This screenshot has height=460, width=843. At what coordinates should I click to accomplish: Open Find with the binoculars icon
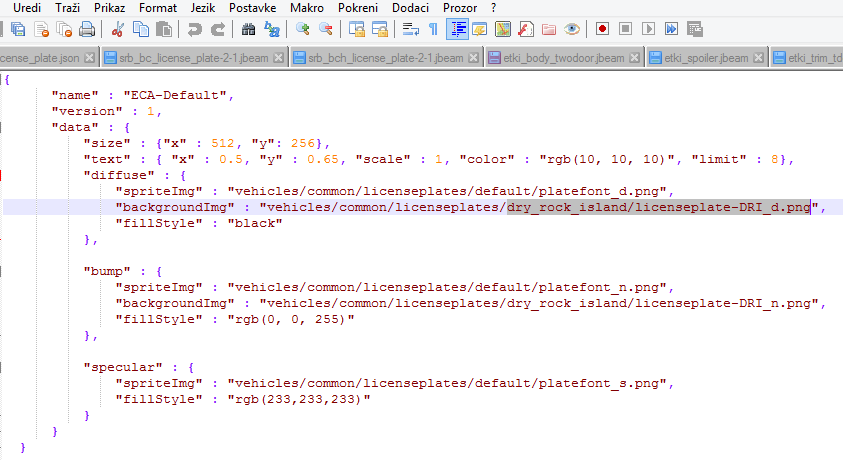coord(248,29)
